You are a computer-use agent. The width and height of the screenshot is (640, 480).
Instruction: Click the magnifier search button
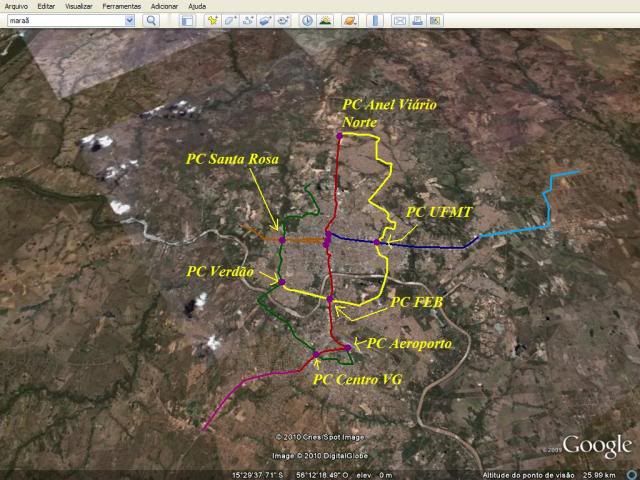coord(152,20)
